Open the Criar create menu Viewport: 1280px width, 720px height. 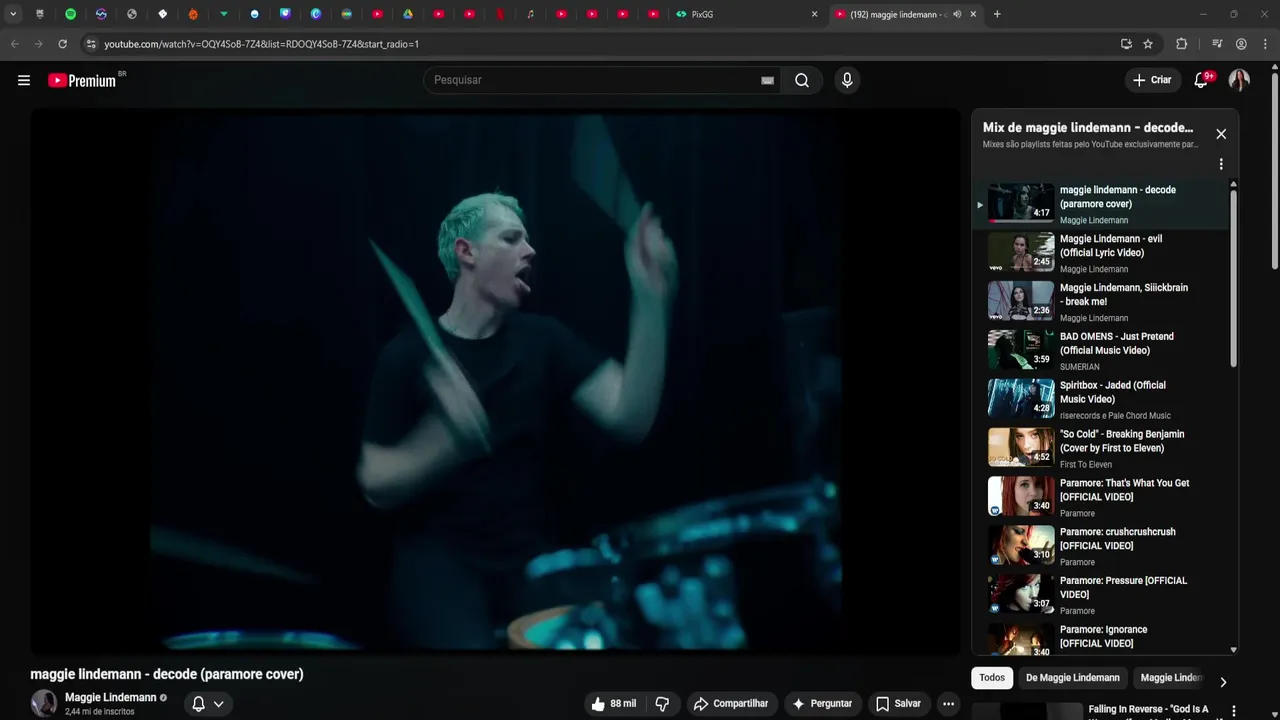[1152, 80]
